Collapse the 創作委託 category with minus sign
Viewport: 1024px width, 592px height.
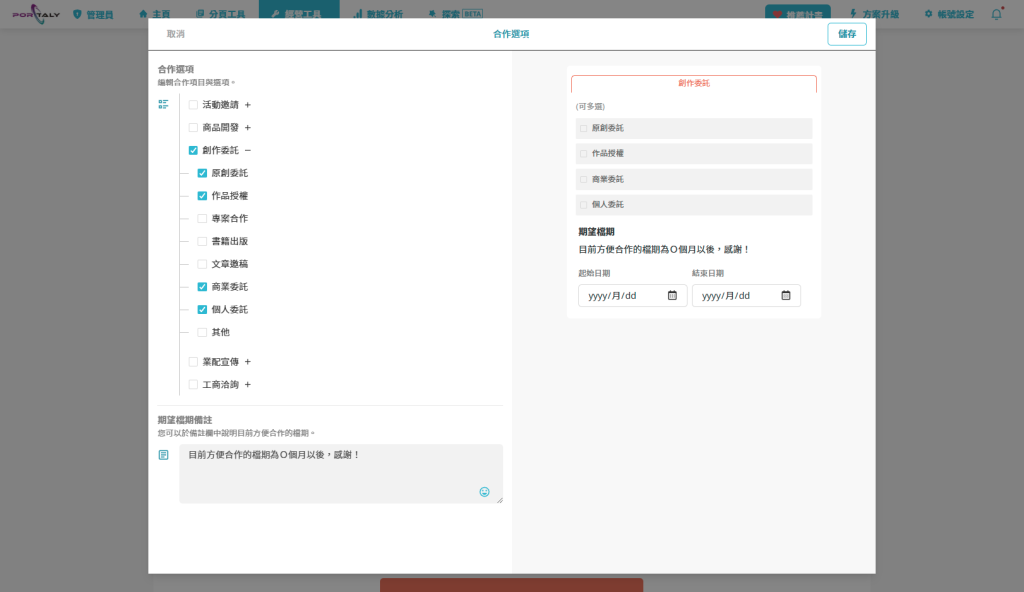248,150
